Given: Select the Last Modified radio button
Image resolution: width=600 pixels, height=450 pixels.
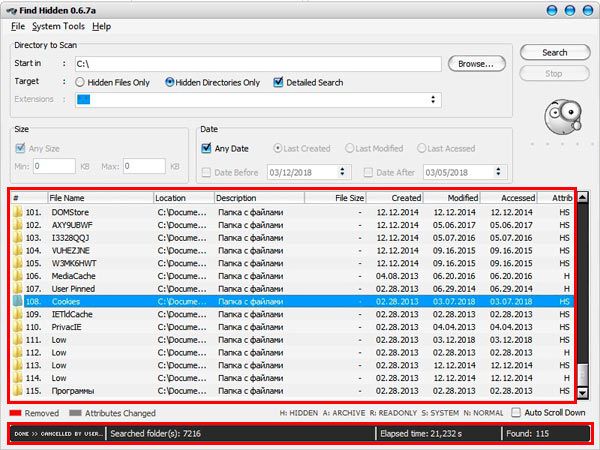Looking at the screenshot, I should 349,148.
